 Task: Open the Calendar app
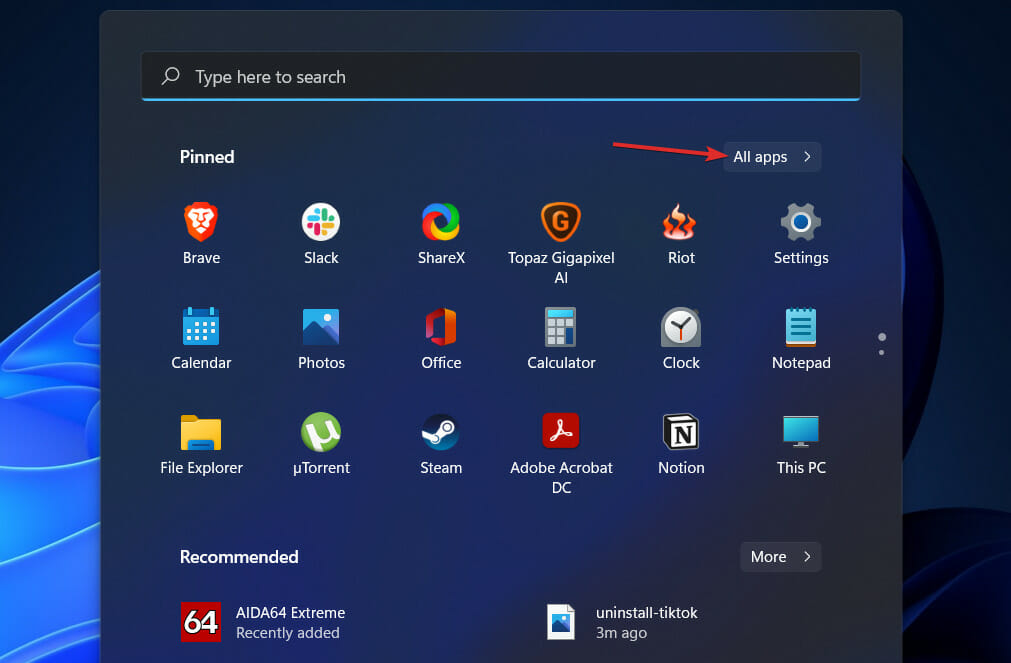coord(201,339)
